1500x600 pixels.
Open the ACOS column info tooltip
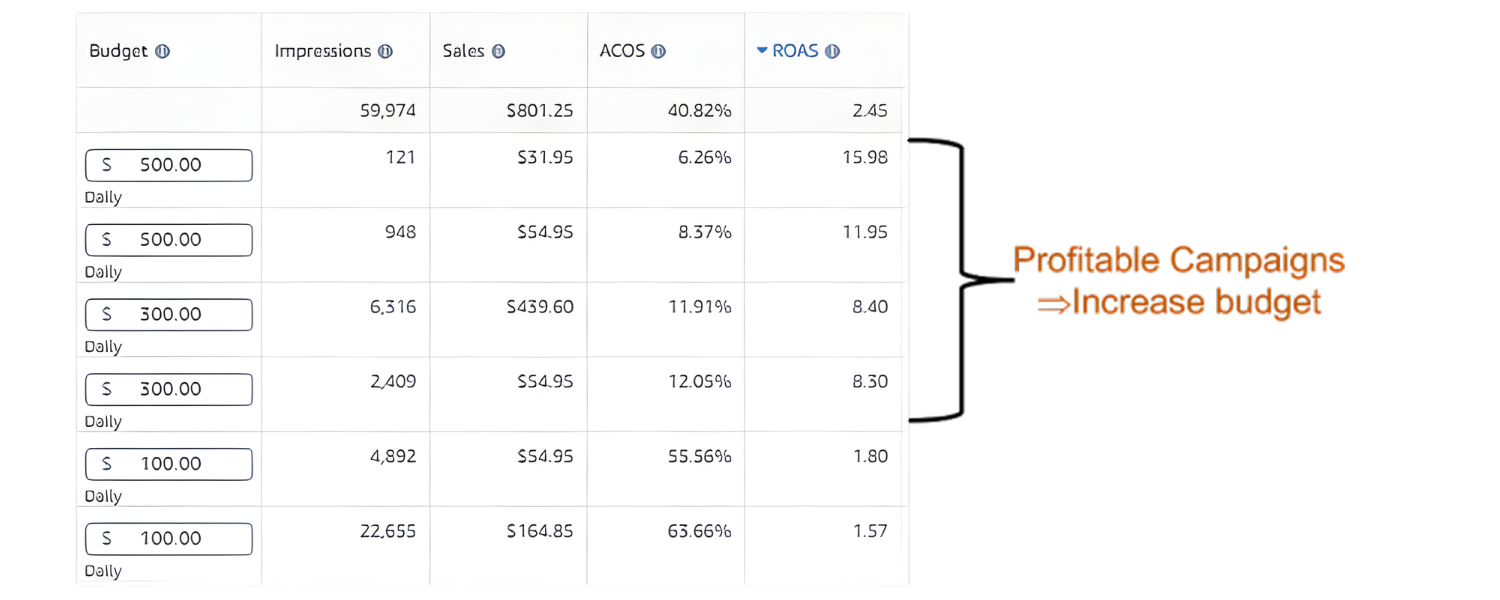658,51
